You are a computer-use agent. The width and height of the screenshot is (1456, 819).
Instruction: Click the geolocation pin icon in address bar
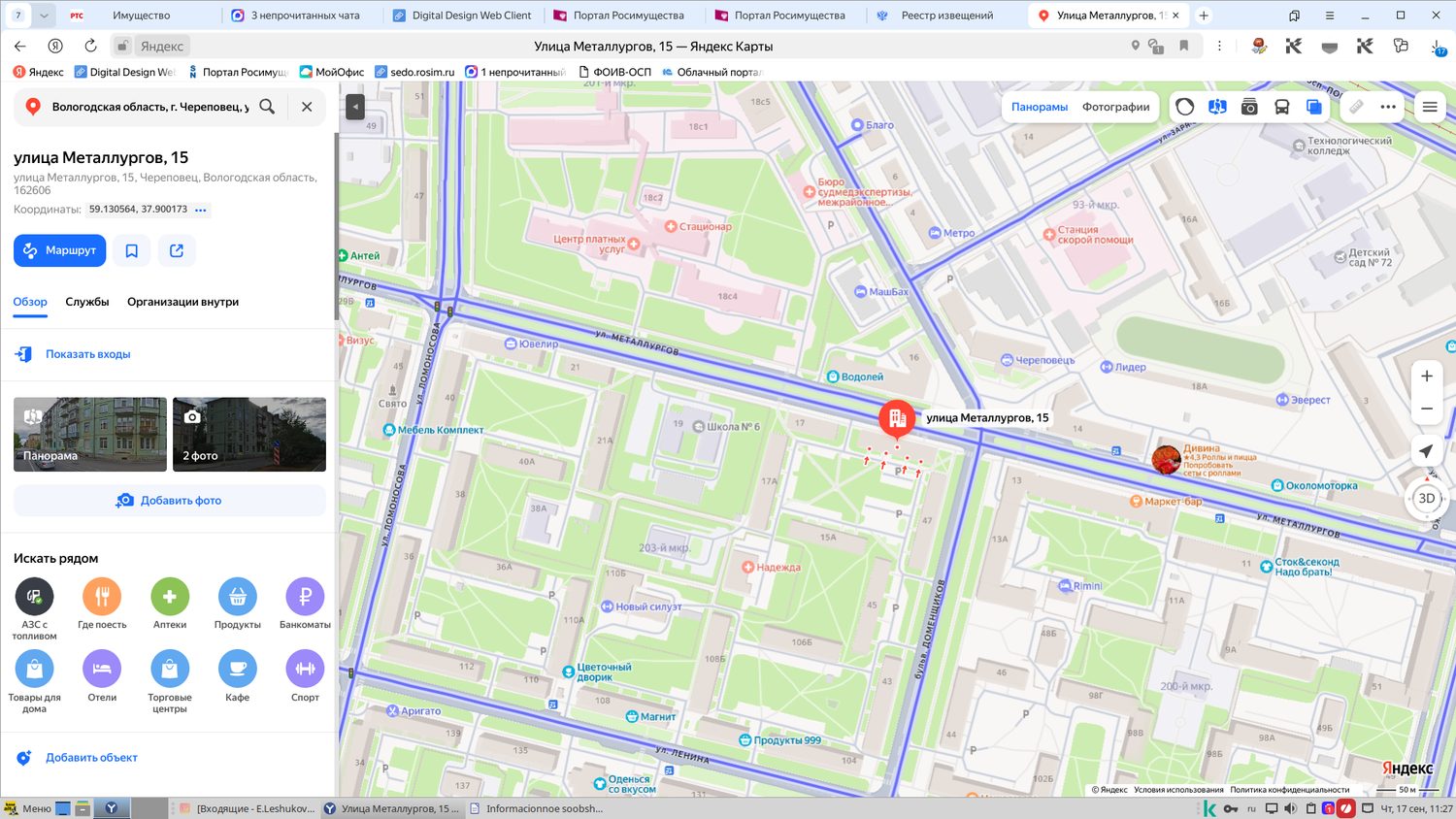click(1135, 46)
